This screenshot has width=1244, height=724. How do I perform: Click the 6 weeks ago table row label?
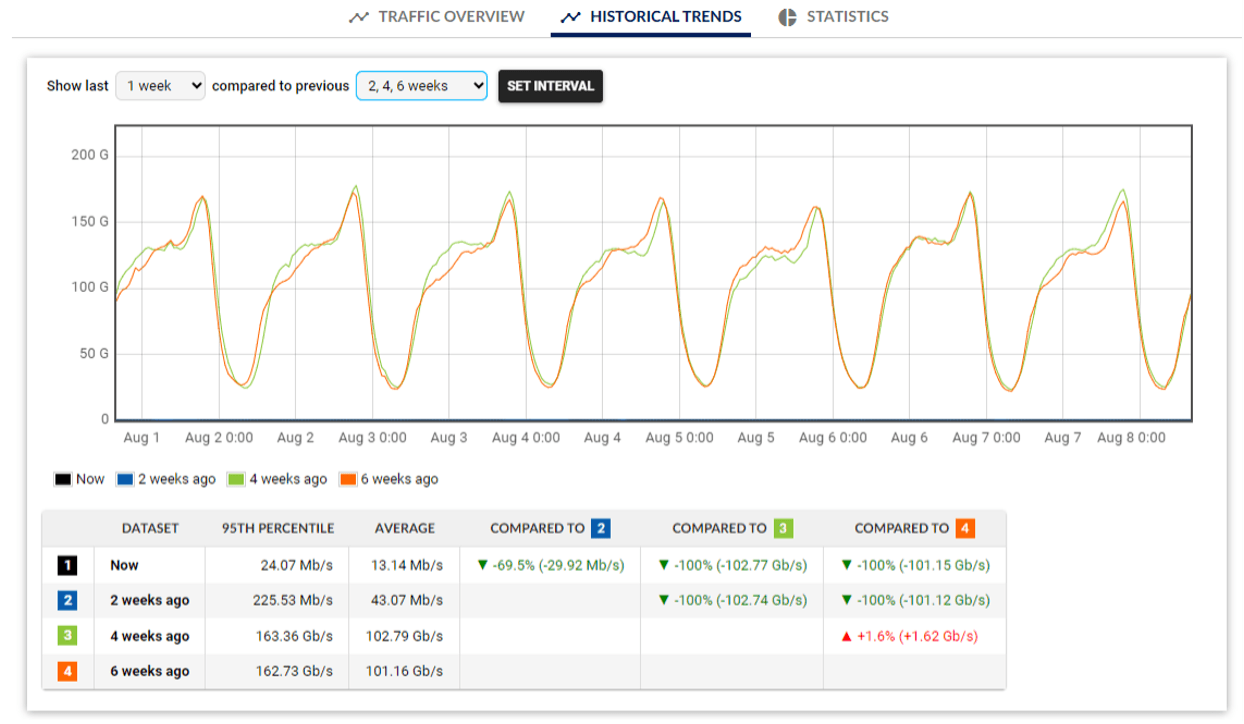(x=149, y=671)
